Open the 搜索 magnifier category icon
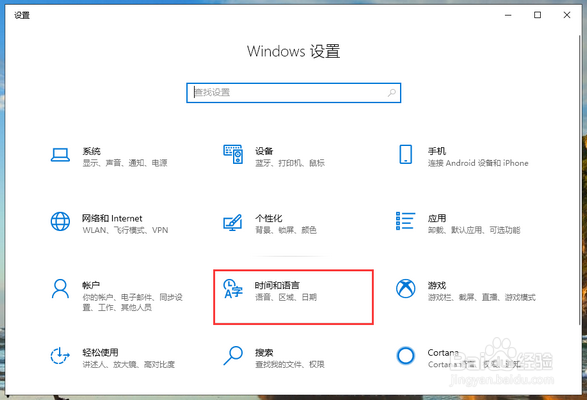The height and width of the screenshot is (400, 587). pos(233,355)
